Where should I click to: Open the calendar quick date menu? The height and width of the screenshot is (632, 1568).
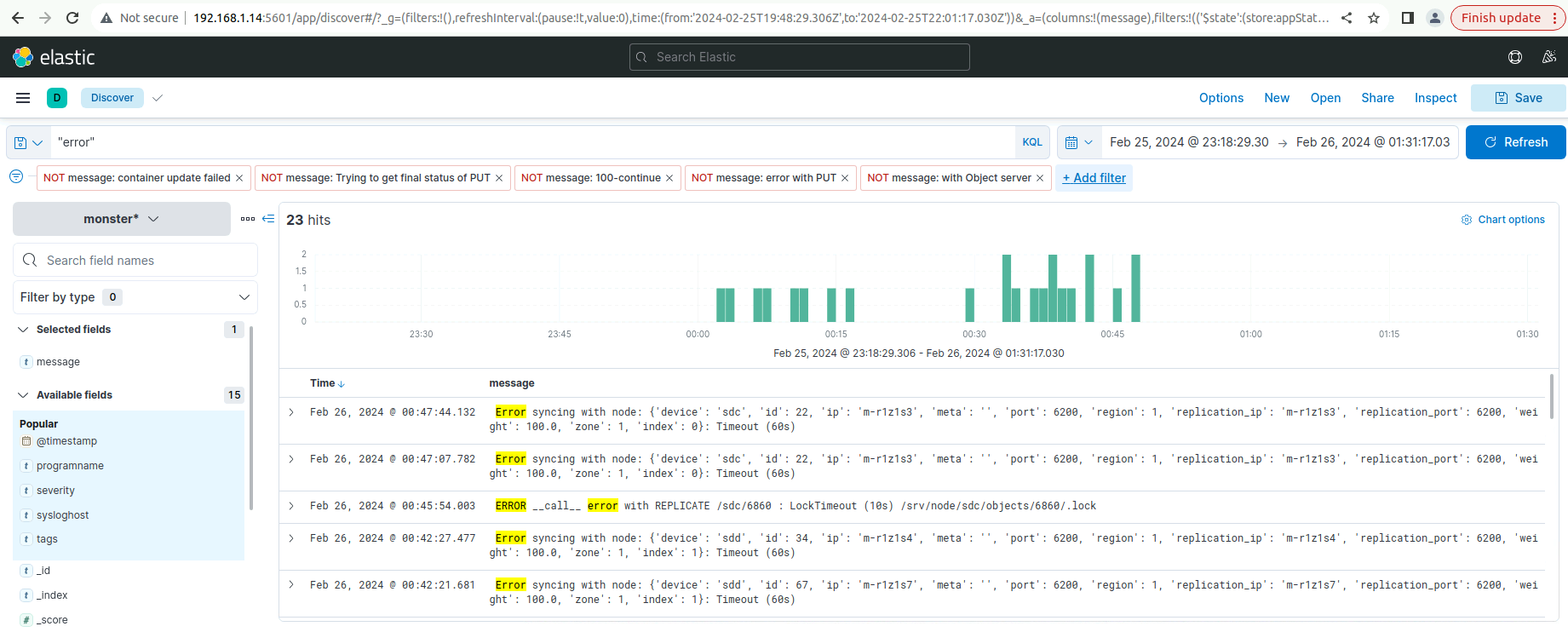coord(1078,142)
